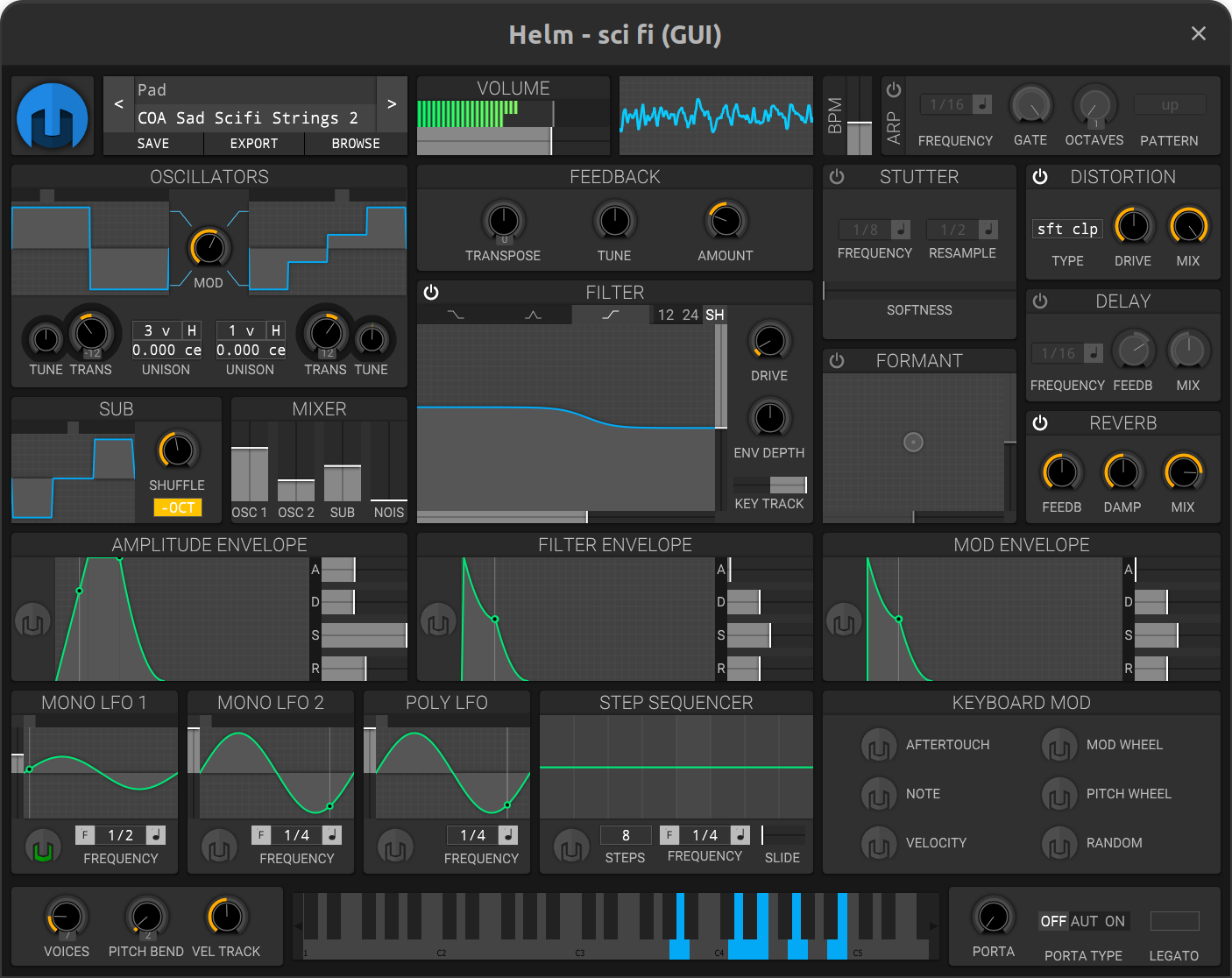The width and height of the screenshot is (1232, 978).
Task: Click the Poly LFO modulation source icon
Action: 395,847
